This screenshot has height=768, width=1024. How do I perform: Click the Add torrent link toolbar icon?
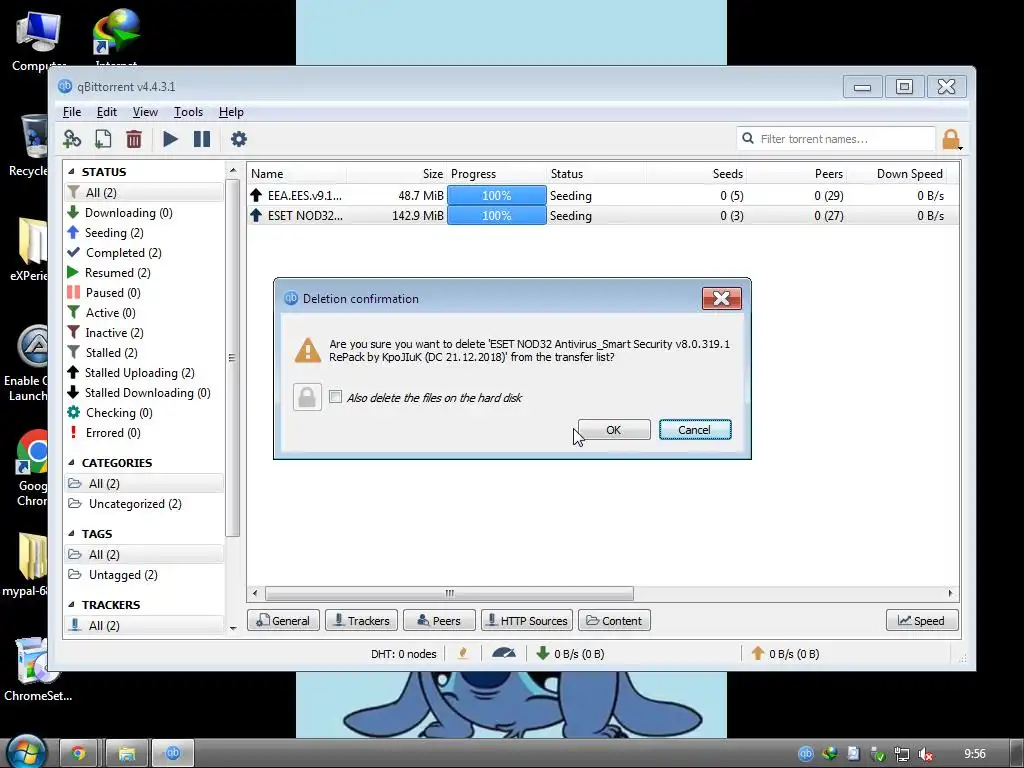[x=72, y=139]
